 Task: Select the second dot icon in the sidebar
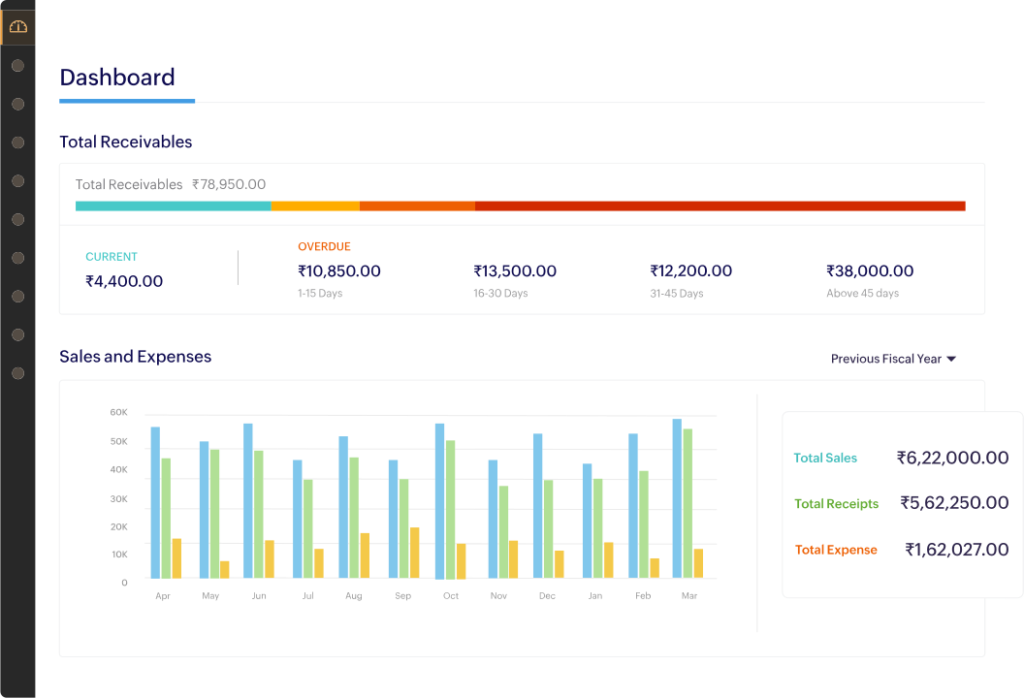(x=18, y=104)
